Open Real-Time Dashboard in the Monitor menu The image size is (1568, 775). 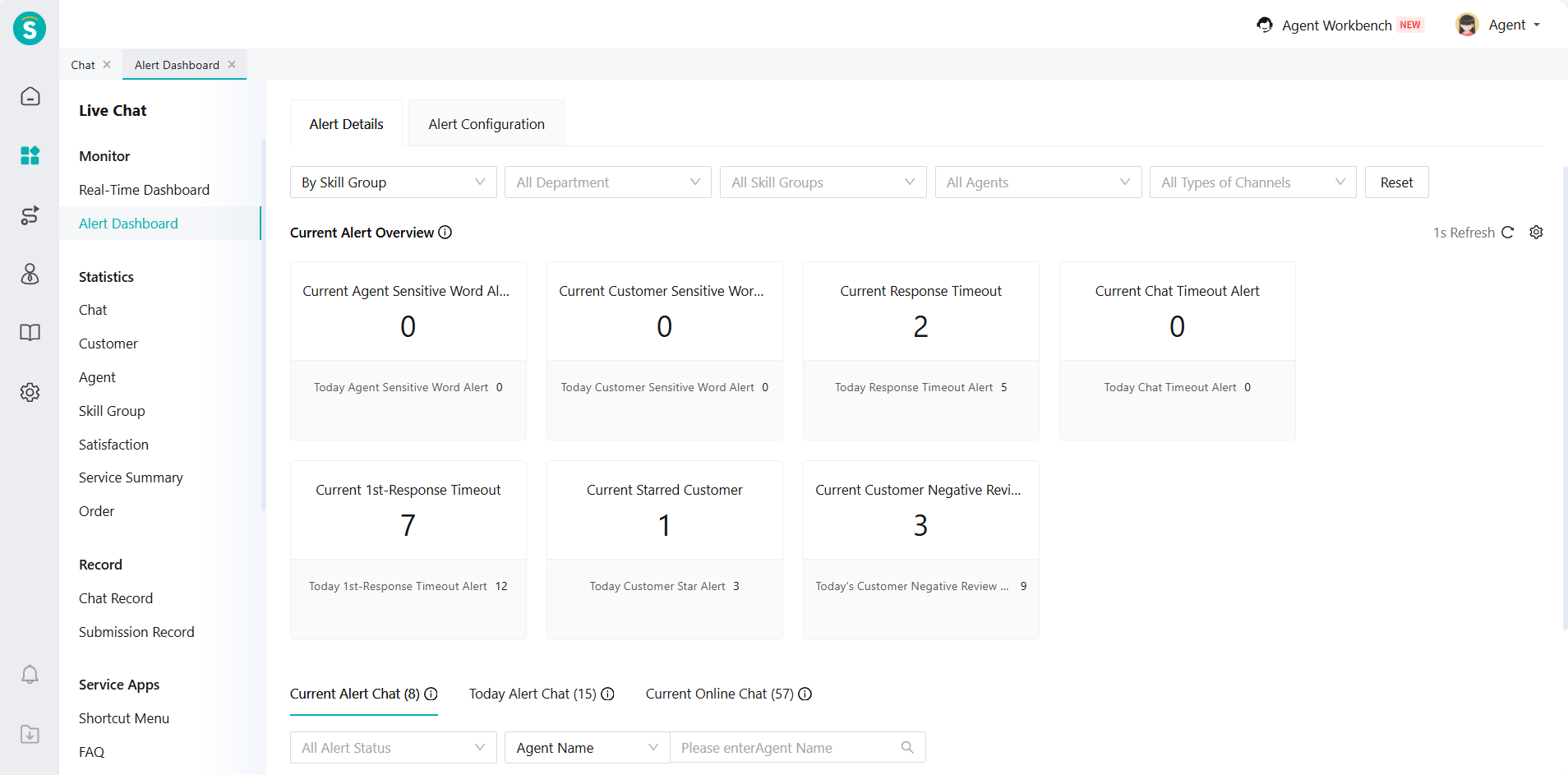coord(144,190)
